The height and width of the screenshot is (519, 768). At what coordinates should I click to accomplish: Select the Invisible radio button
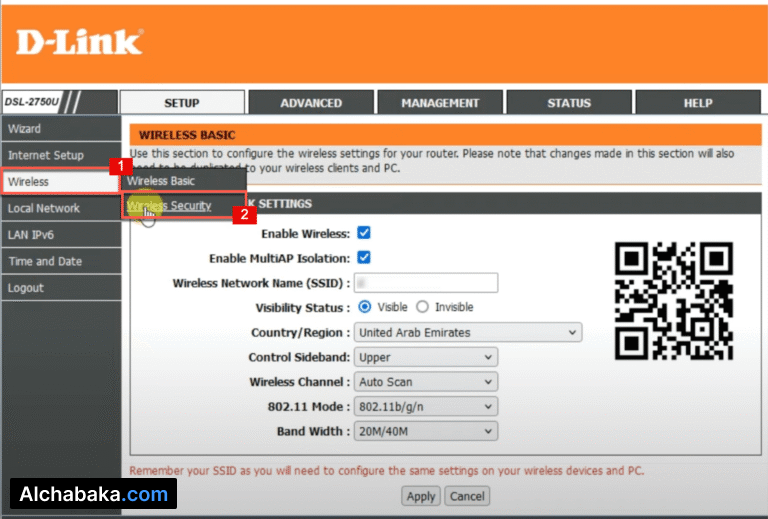(x=422, y=307)
